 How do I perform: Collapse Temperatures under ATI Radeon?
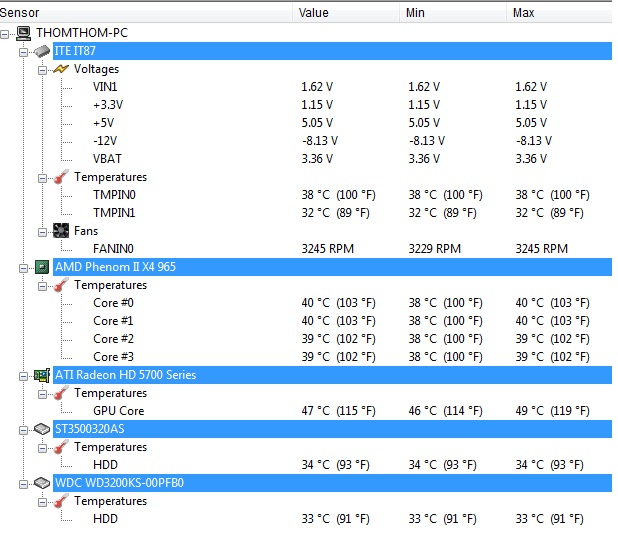(43, 395)
